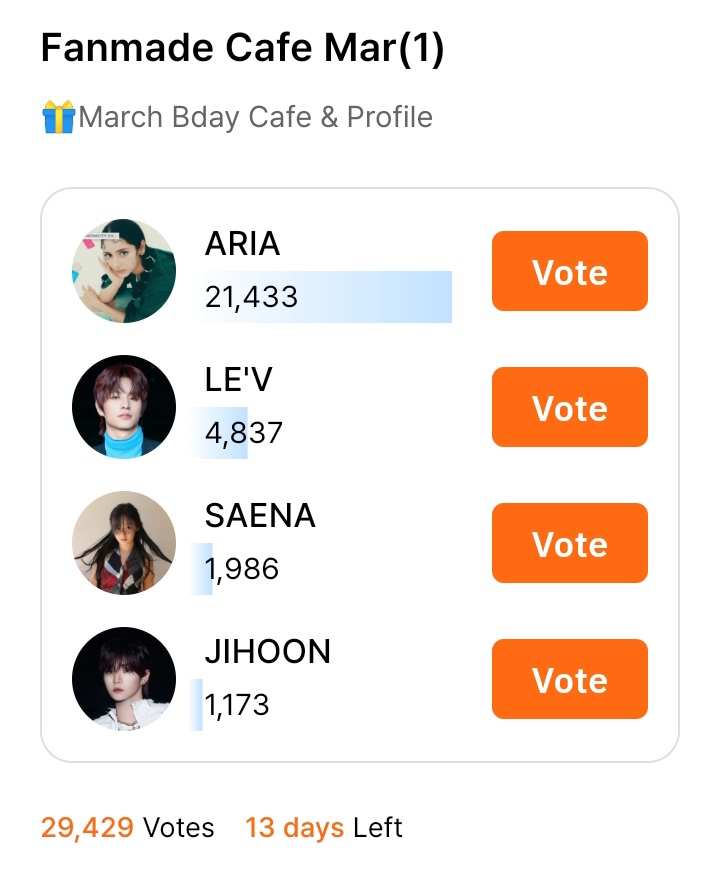Vote for JIHOON
707x873 pixels.
[x=569, y=678]
